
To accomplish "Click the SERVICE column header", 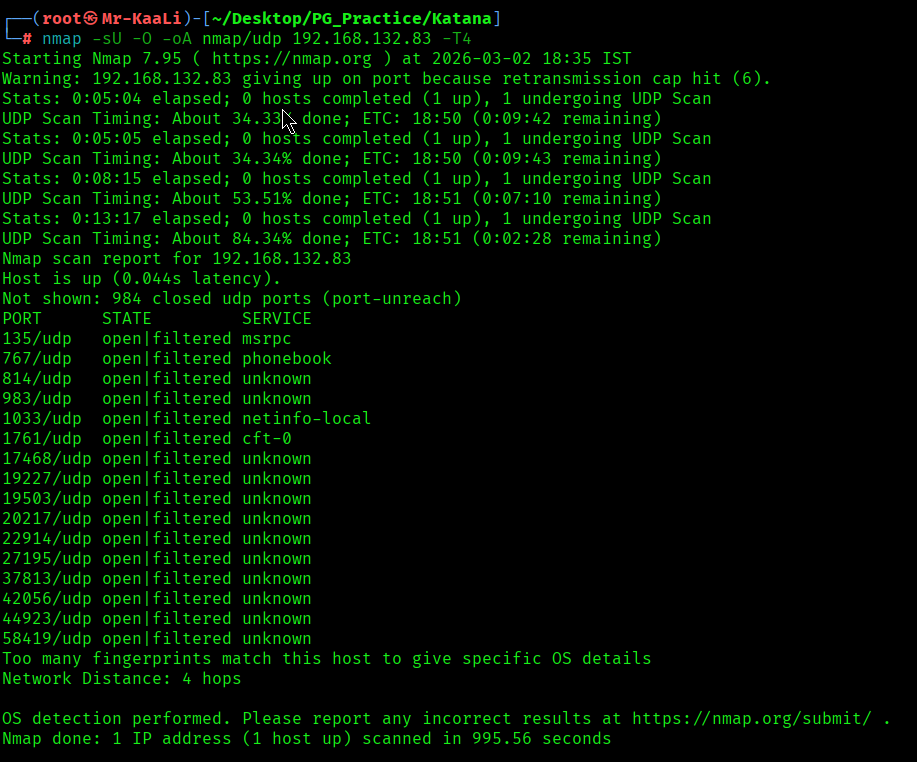I will click(x=276, y=319).
